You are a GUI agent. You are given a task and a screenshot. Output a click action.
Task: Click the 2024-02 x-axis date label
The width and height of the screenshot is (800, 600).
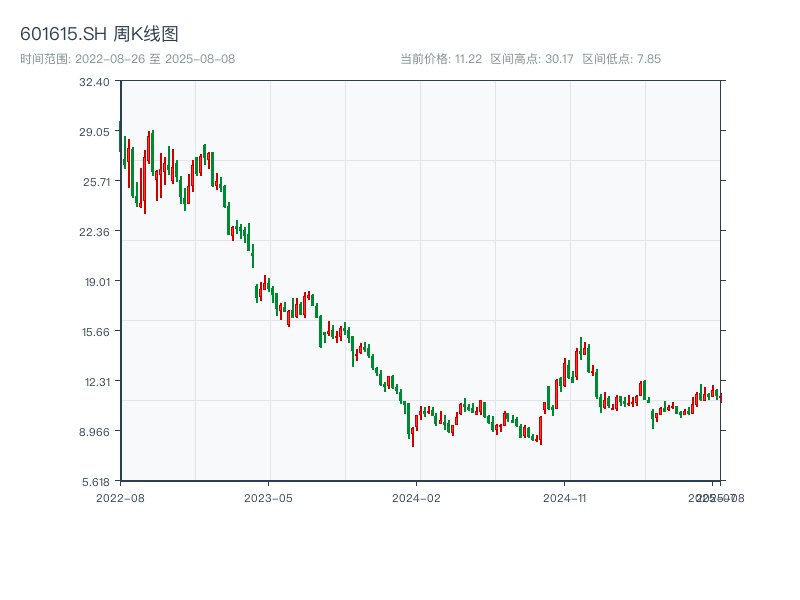[x=417, y=497]
